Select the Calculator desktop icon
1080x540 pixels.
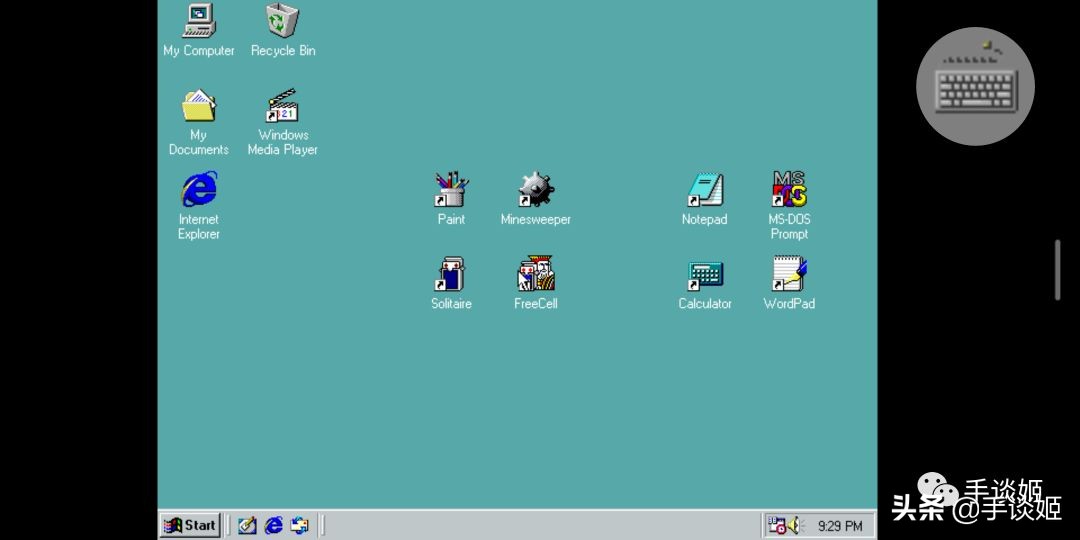click(704, 274)
